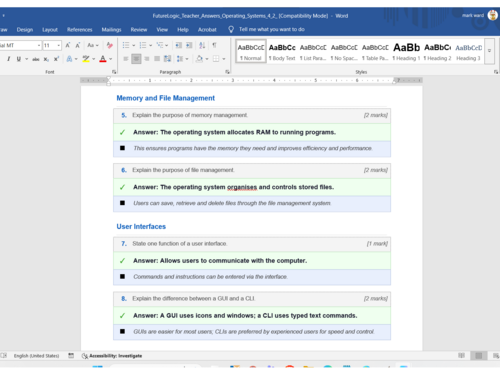
Task: Click the Tell me lightbulb icon
Action: (x=231, y=29)
